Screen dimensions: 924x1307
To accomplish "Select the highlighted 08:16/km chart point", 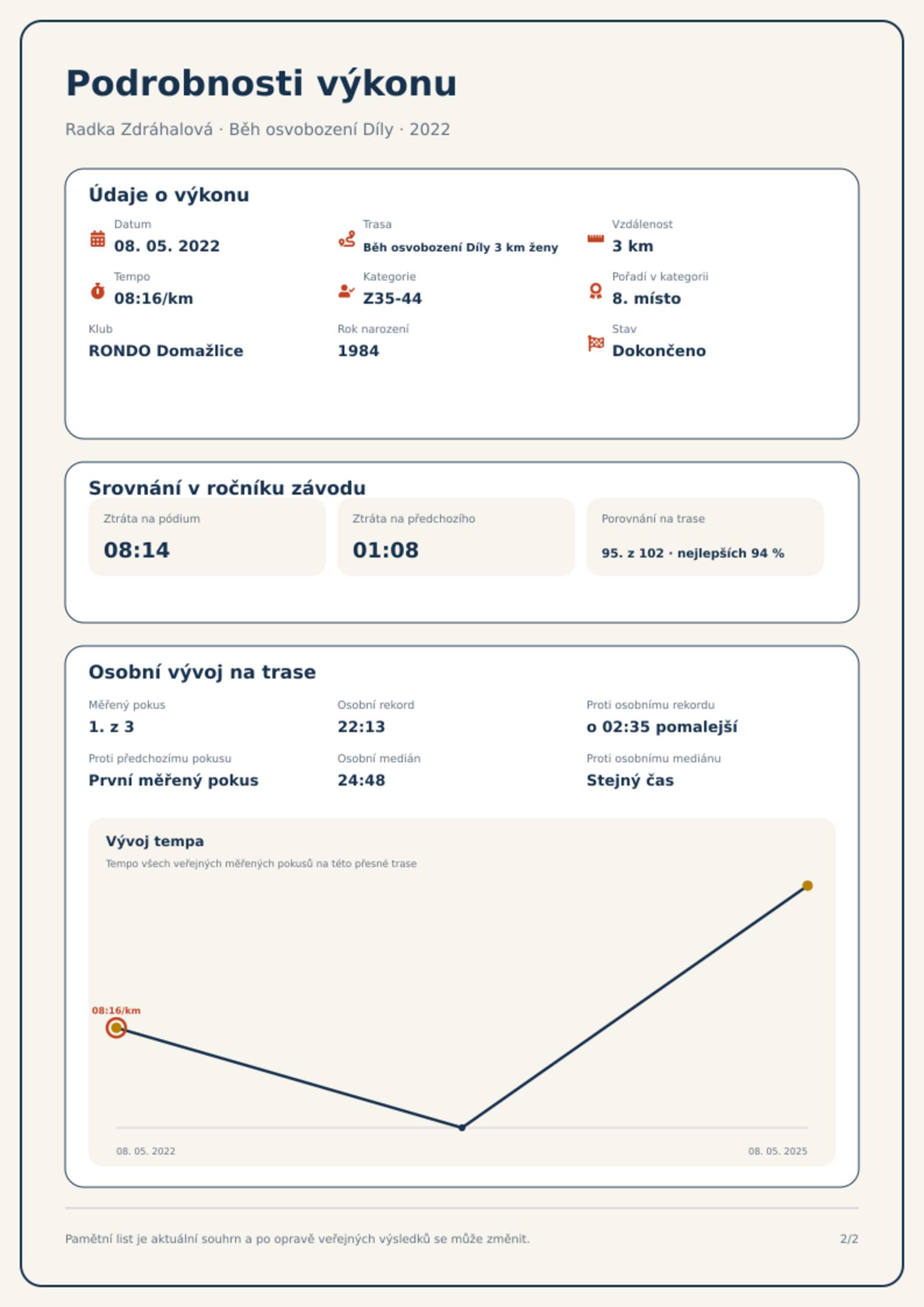I will 116,1028.
